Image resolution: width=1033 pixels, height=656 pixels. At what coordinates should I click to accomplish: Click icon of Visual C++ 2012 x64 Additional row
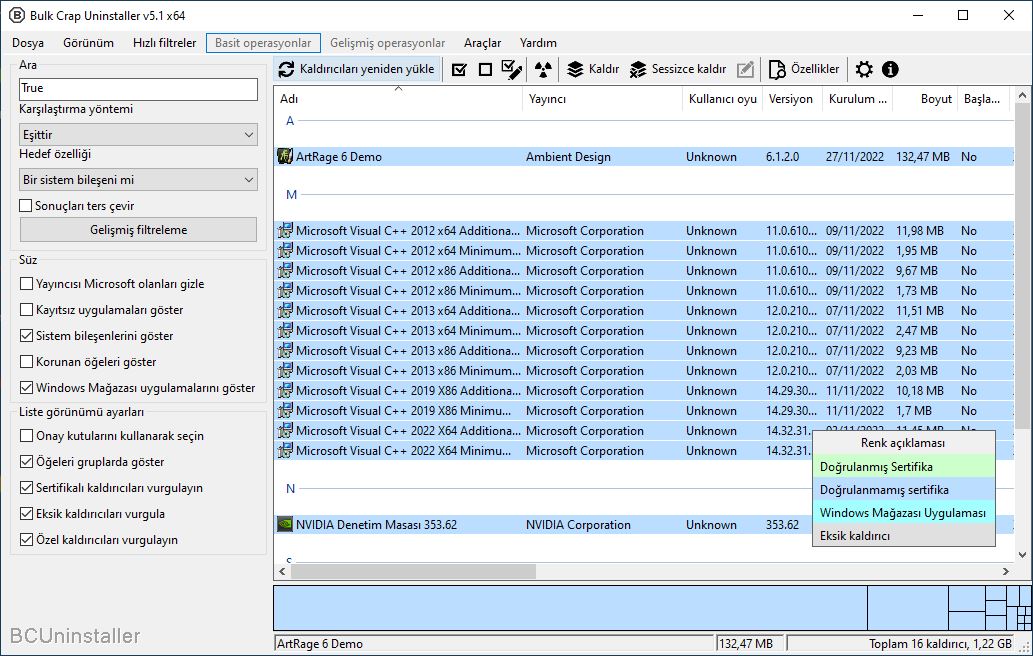(285, 231)
